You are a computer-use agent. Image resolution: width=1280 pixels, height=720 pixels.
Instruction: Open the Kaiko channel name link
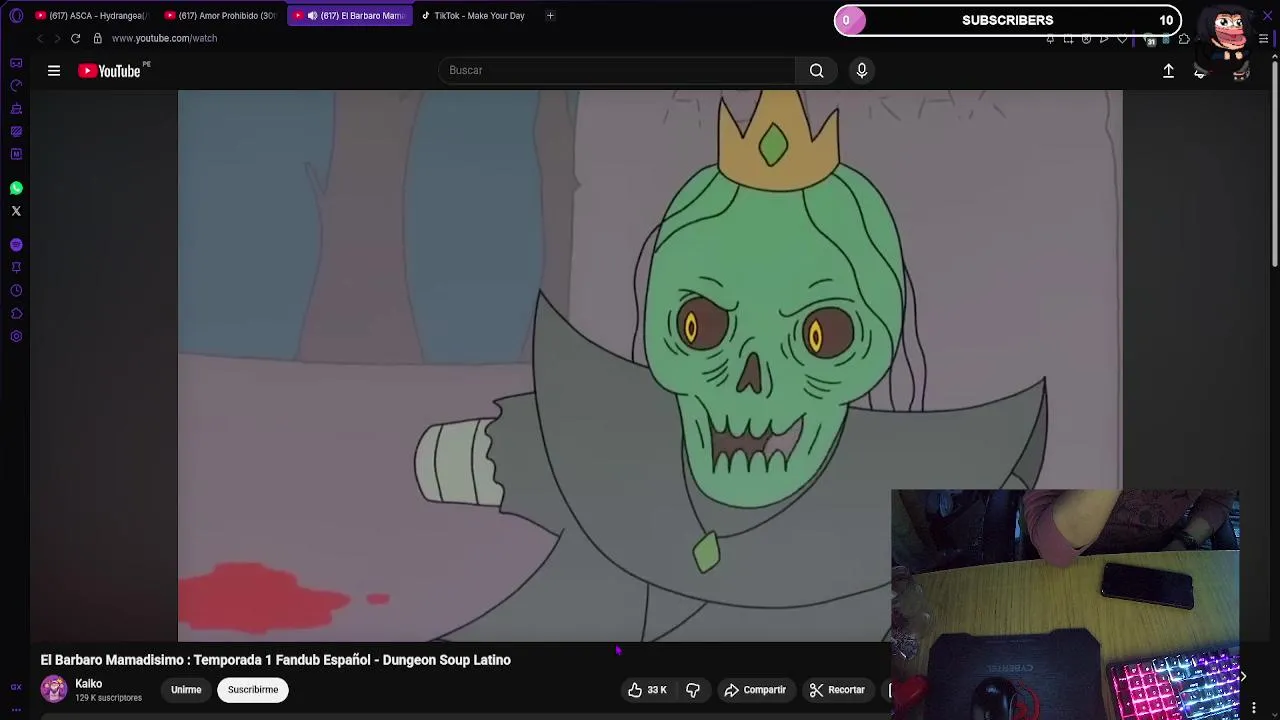coord(88,684)
